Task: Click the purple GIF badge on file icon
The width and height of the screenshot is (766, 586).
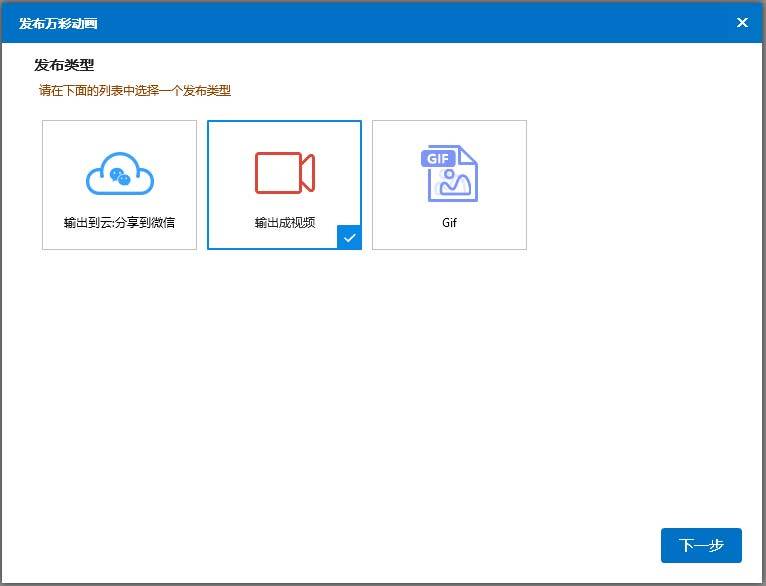Action: click(439, 159)
